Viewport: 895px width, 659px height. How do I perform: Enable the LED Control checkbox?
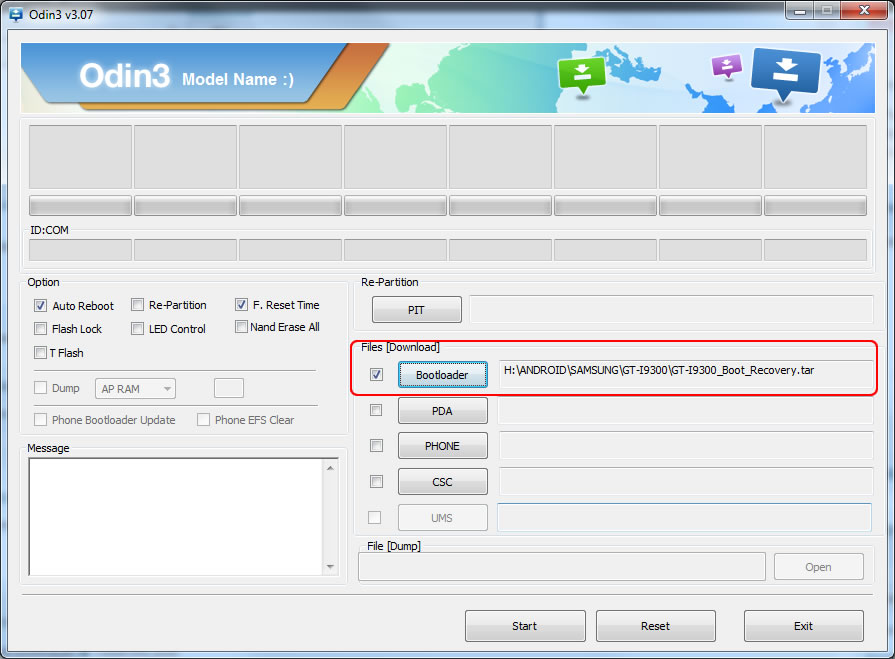(x=137, y=329)
